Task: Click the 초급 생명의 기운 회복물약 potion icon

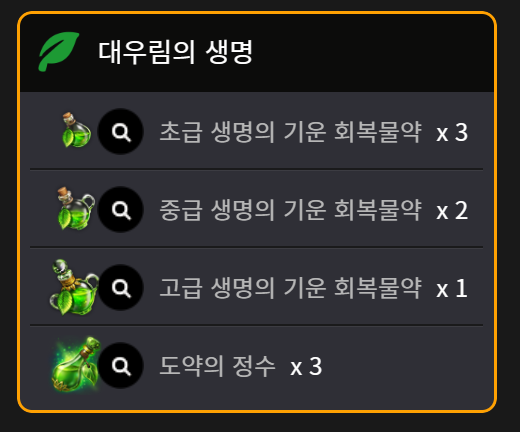Action: click(x=77, y=130)
